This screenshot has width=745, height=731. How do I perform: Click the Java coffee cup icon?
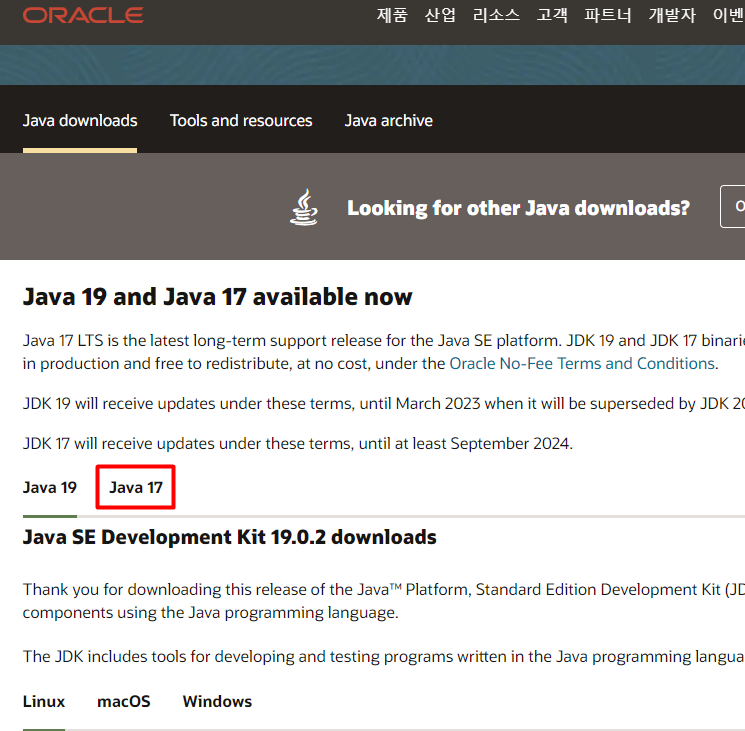click(304, 208)
